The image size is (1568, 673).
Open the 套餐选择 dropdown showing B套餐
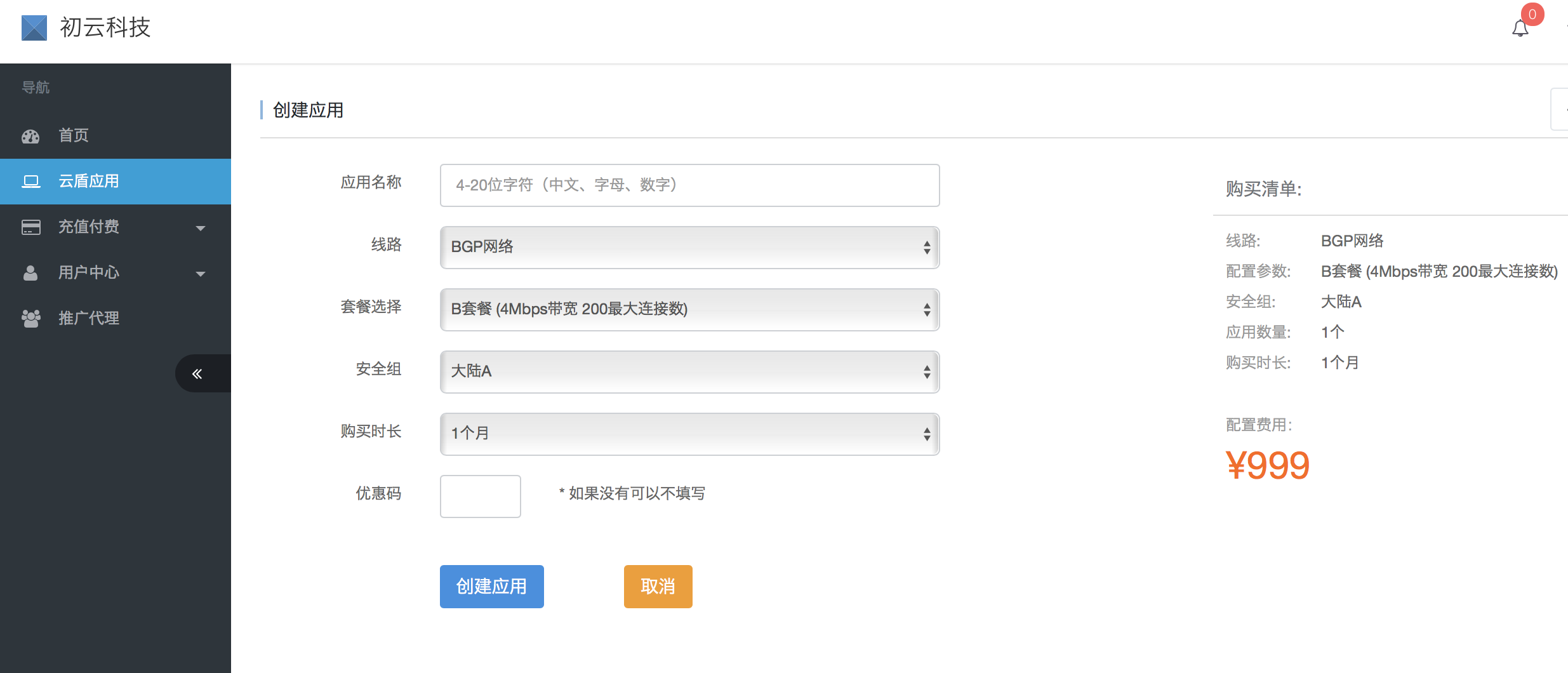tap(689, 310)
